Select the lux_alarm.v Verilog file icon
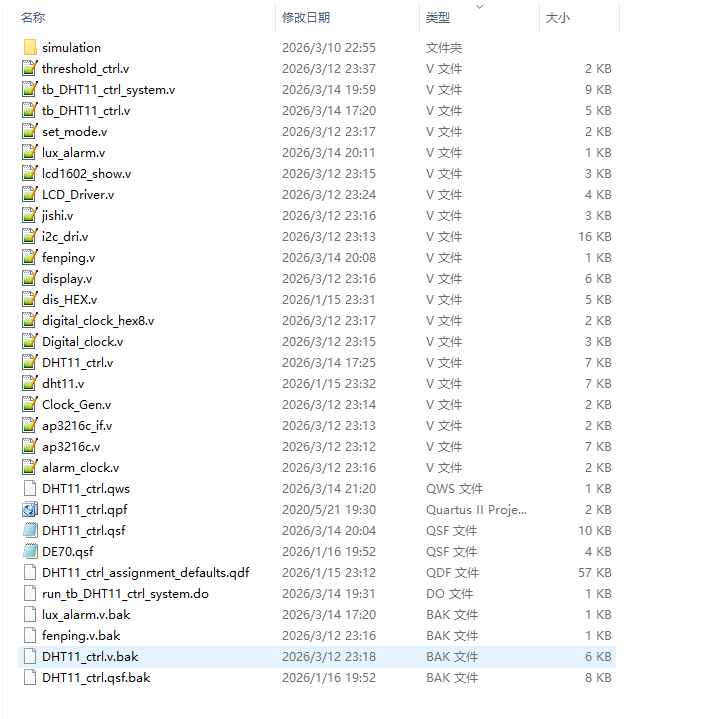This screenshot has height=719, width=707. pyautogui.click(x=30, y=152)
